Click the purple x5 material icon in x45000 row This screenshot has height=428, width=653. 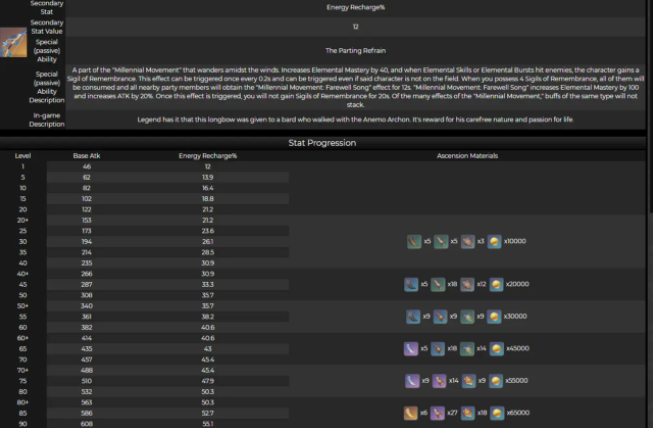click(x=411, y=348)
